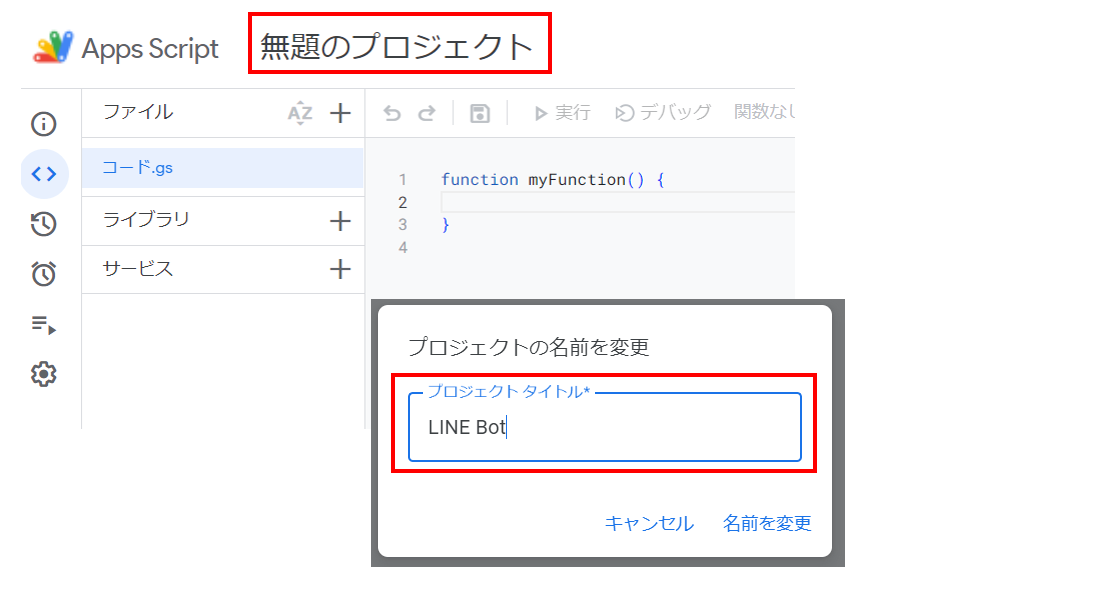This screenshot has width=1113, height=601.
Task: Click closing brace on line 3
Action: [446, 225]
